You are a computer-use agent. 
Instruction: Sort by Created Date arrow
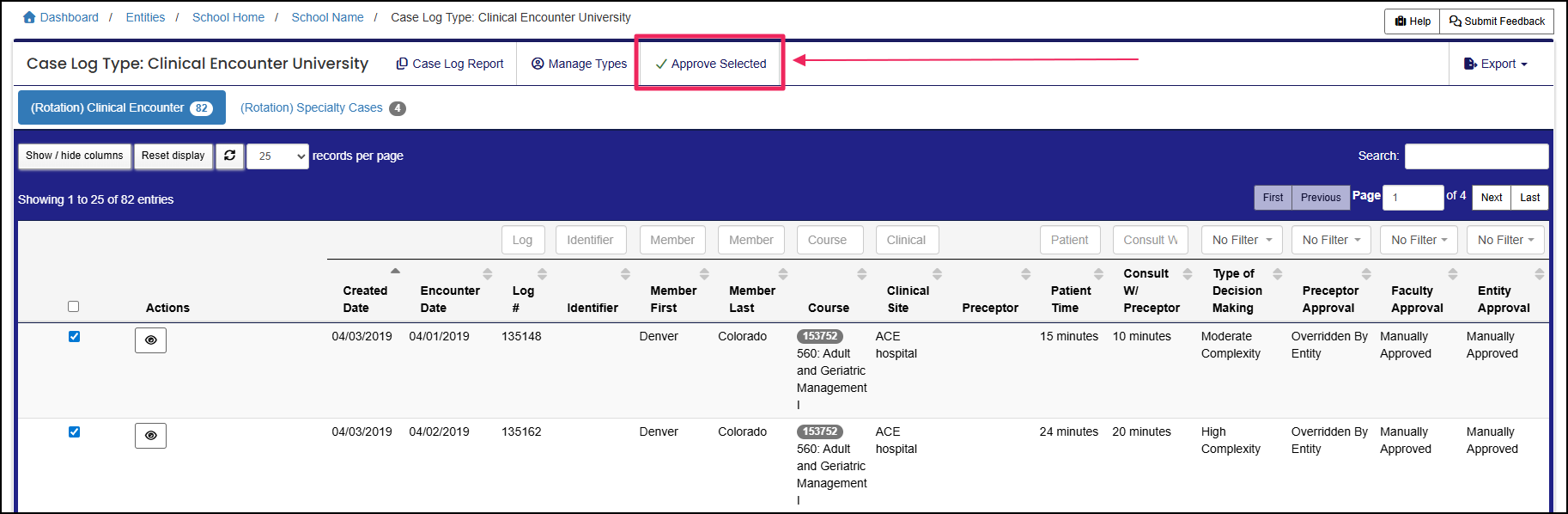click(395, 271)
